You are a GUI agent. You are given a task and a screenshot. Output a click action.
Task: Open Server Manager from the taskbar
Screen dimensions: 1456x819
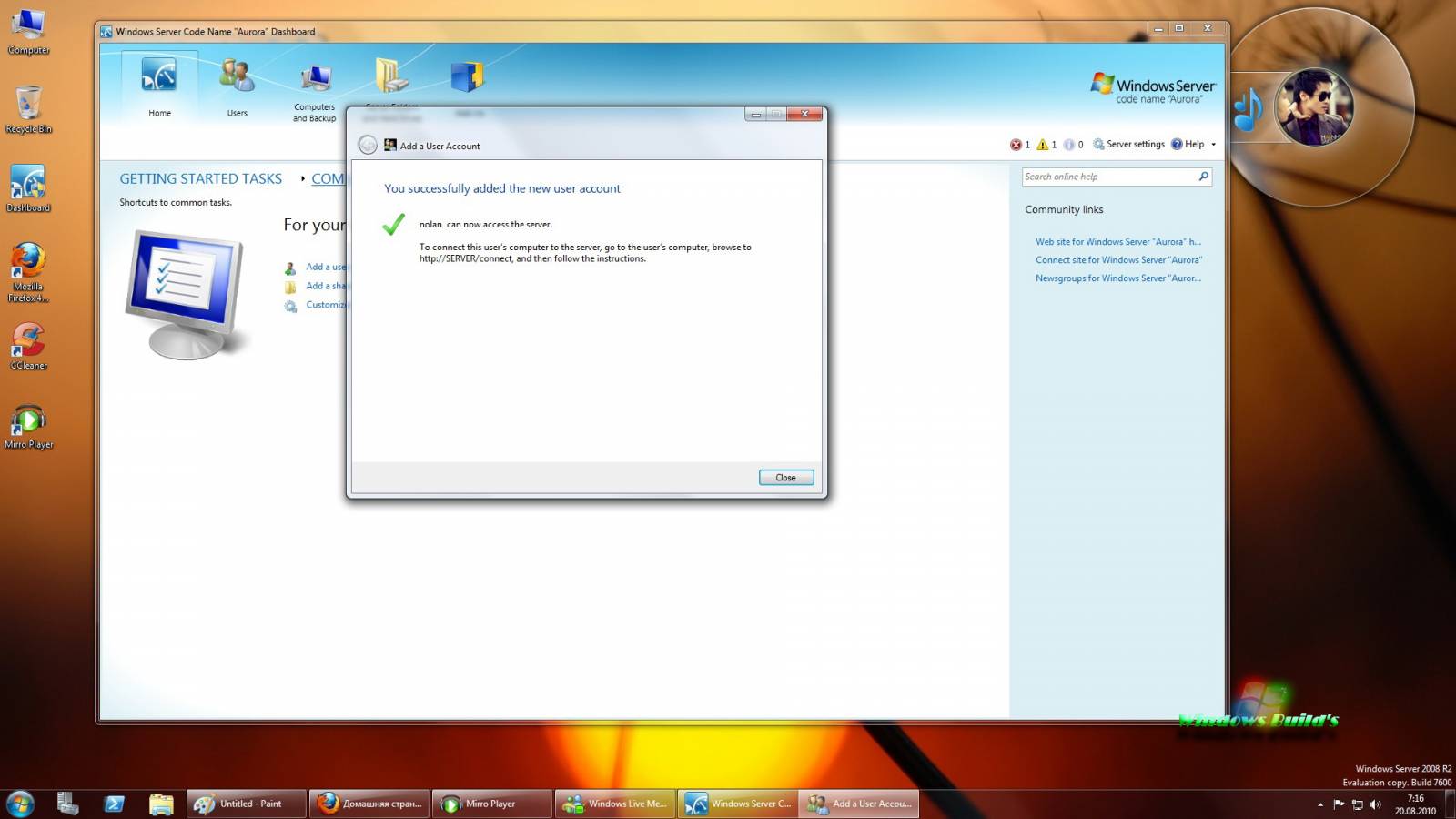[67, 804]
